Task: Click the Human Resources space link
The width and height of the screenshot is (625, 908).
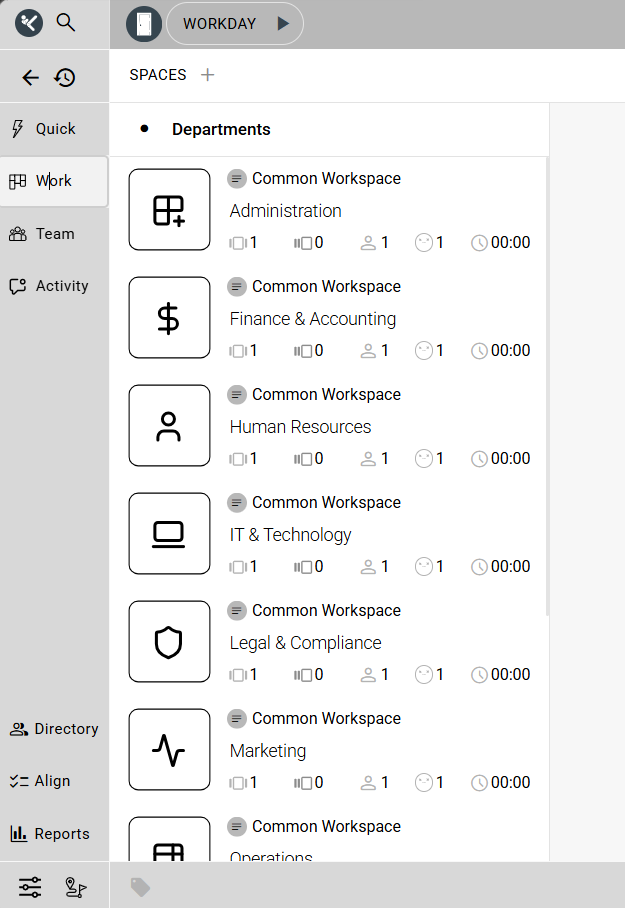Action: pyautogui.click(x=300, y=427)
